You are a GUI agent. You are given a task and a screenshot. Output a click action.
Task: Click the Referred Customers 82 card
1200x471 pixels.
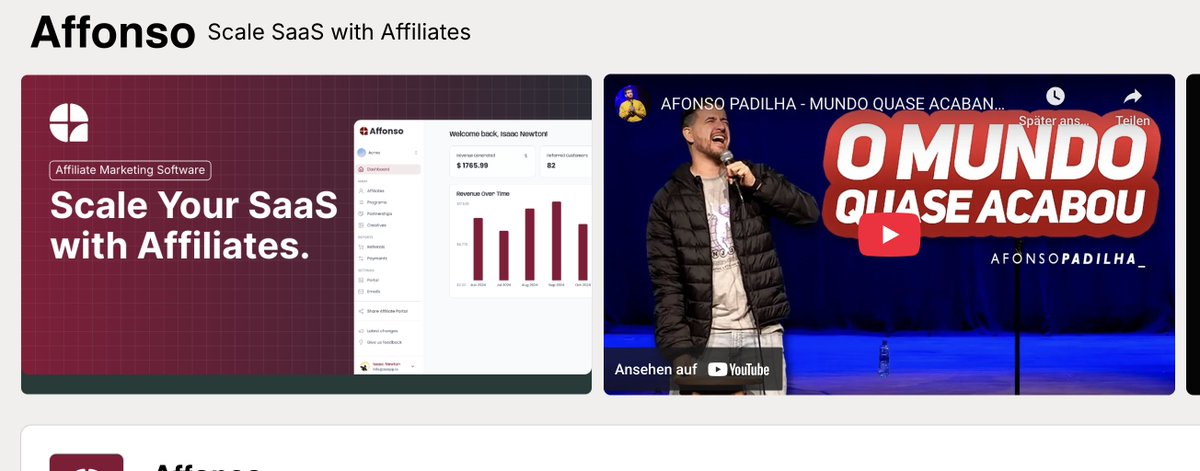[x=566, y=162]
